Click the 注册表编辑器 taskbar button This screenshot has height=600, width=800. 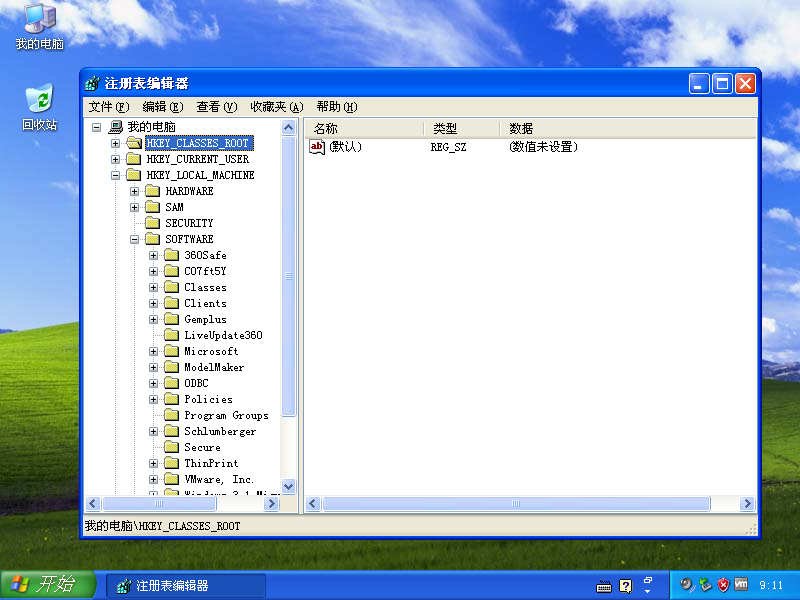pyautogui.click(x=186, y=586)
